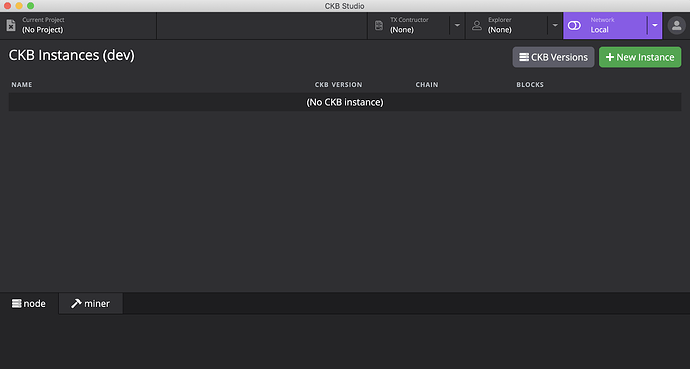
Task: Expand the Network dropdown arrow
Action: click(655, 26)
